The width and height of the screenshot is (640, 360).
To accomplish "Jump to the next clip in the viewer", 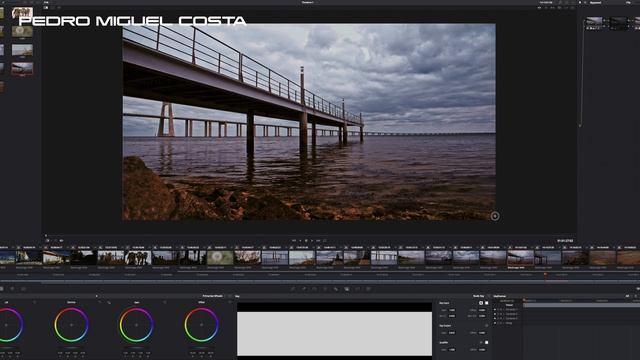I will [318, 241].
